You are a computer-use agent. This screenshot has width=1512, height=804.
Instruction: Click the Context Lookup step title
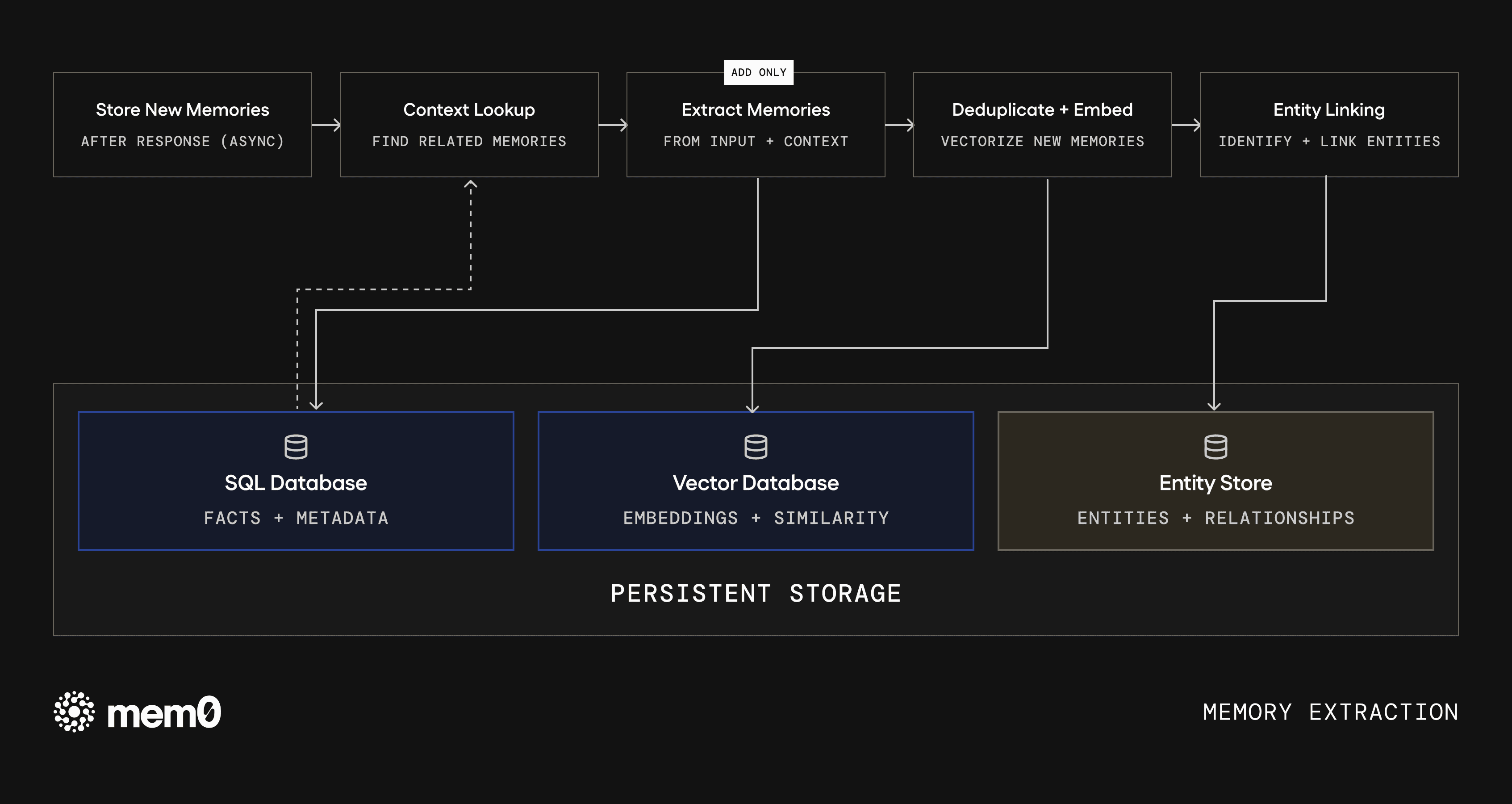tap(469, 110)
